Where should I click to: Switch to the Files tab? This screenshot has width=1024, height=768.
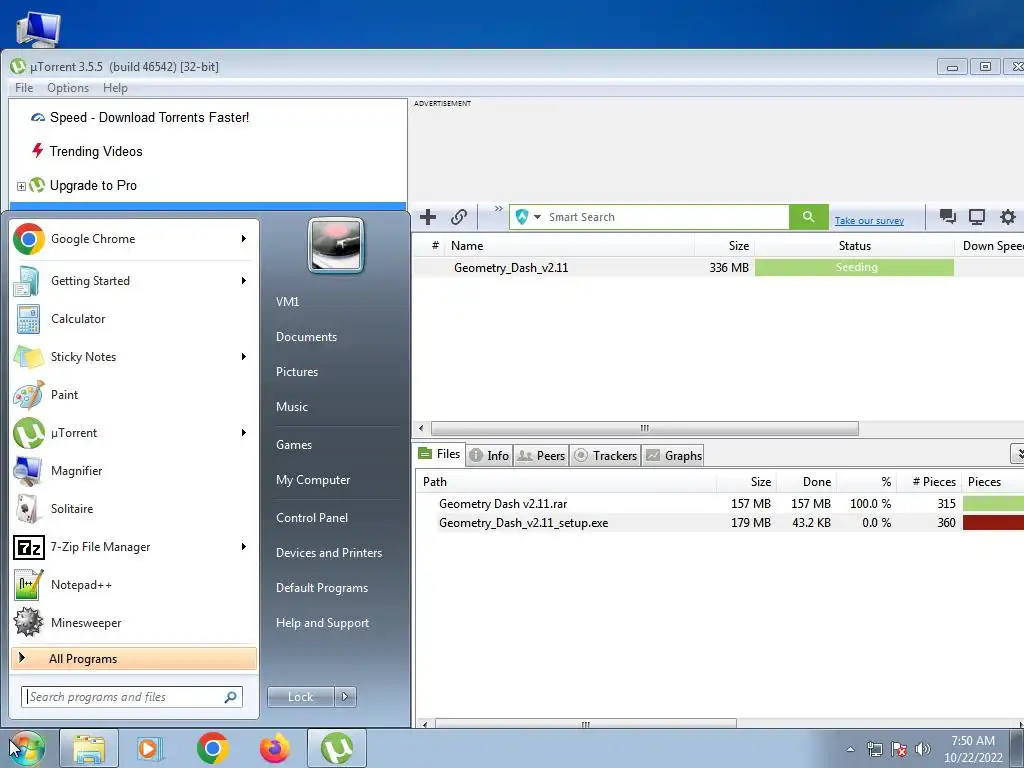pos(440,454)
